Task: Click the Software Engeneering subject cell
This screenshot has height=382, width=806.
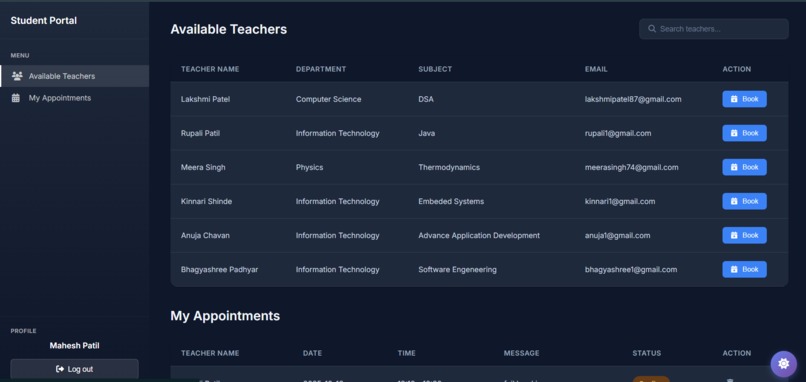Action: pos(457,269)
